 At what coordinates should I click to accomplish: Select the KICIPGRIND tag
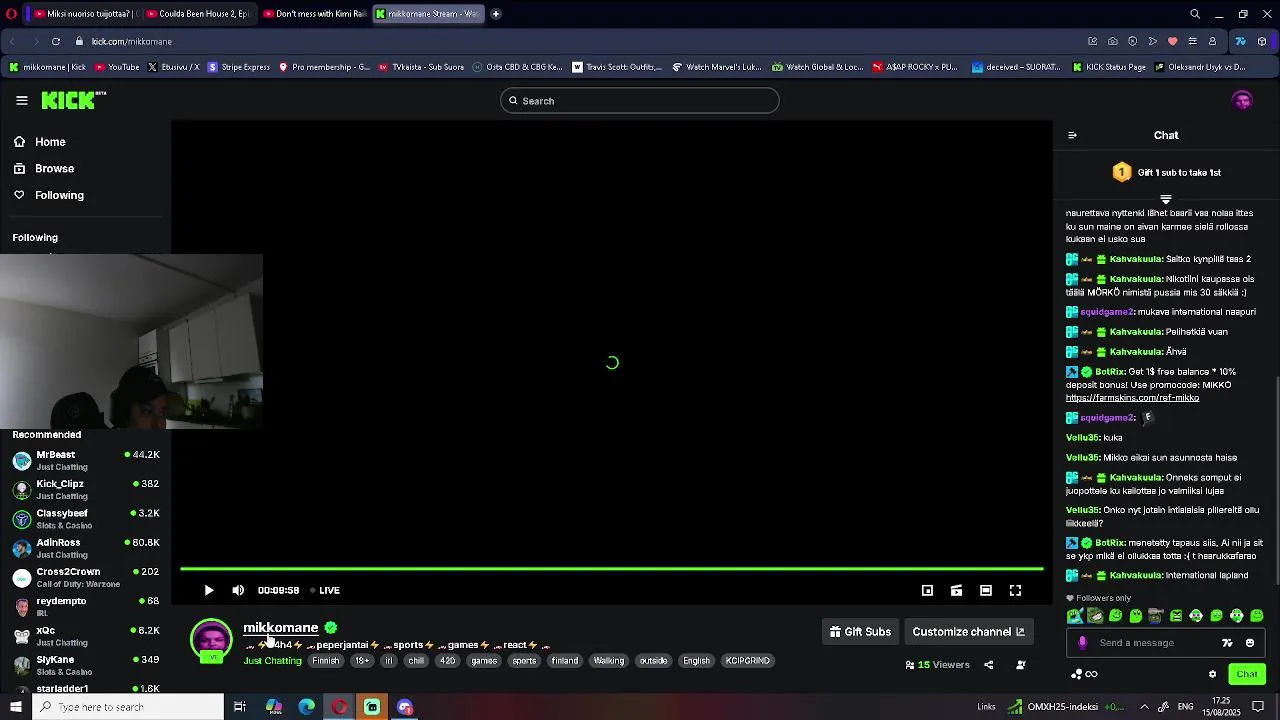tap(747, 661)
